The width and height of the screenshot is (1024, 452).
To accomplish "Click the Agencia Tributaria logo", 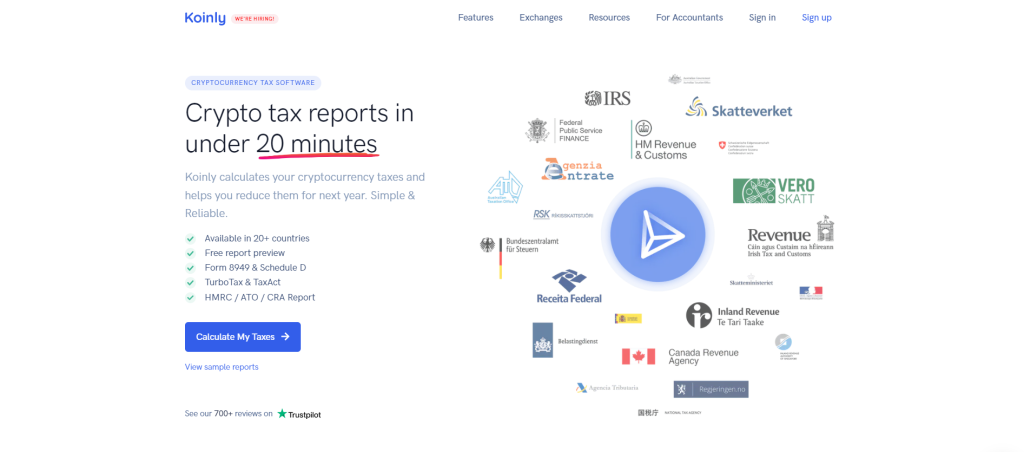I will pos(607,387).
